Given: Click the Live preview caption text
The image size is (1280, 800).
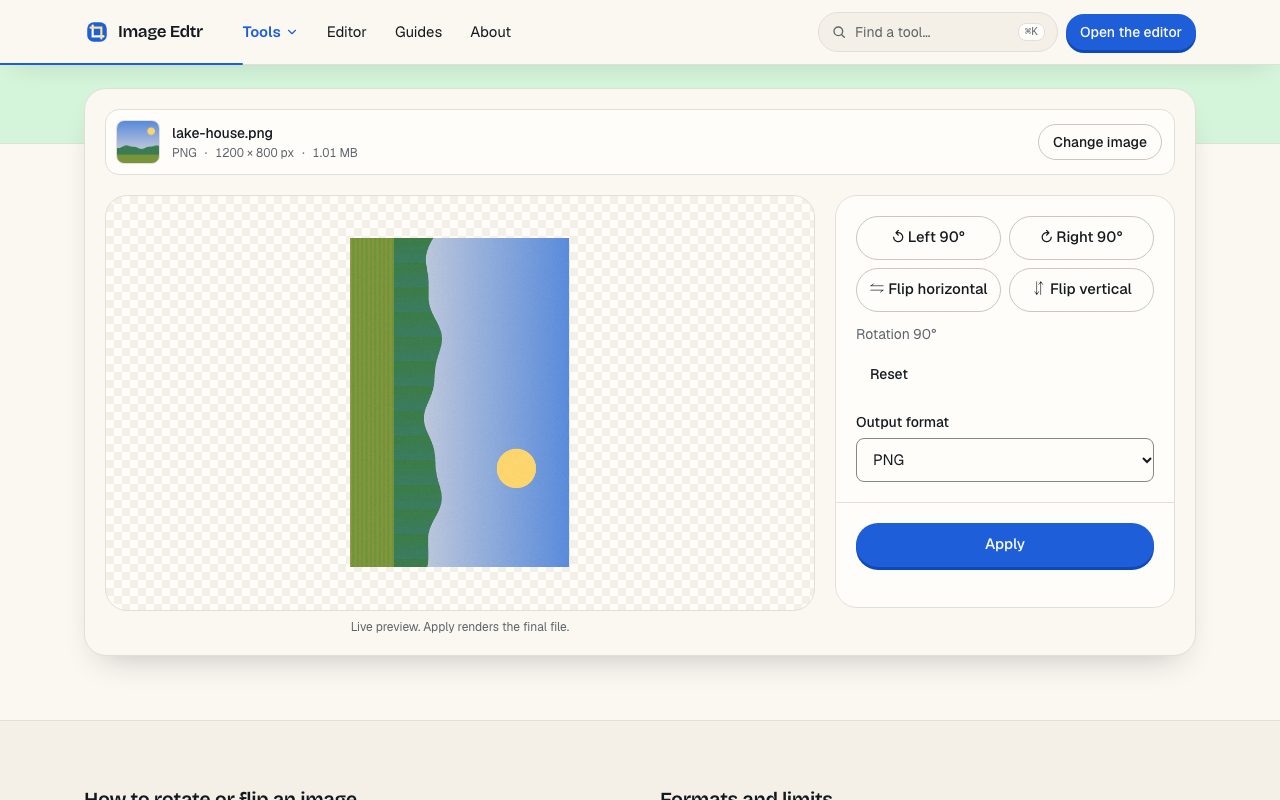Looking at the screenshot, I should [x=460, y=627].
